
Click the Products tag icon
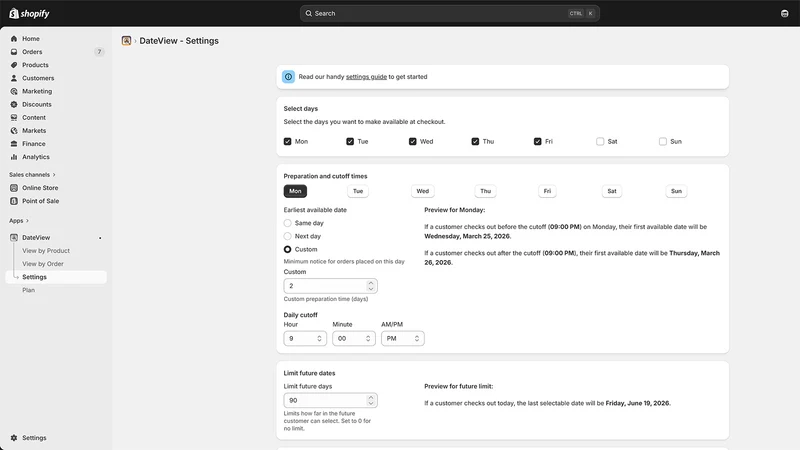click(x=14, y=65)
